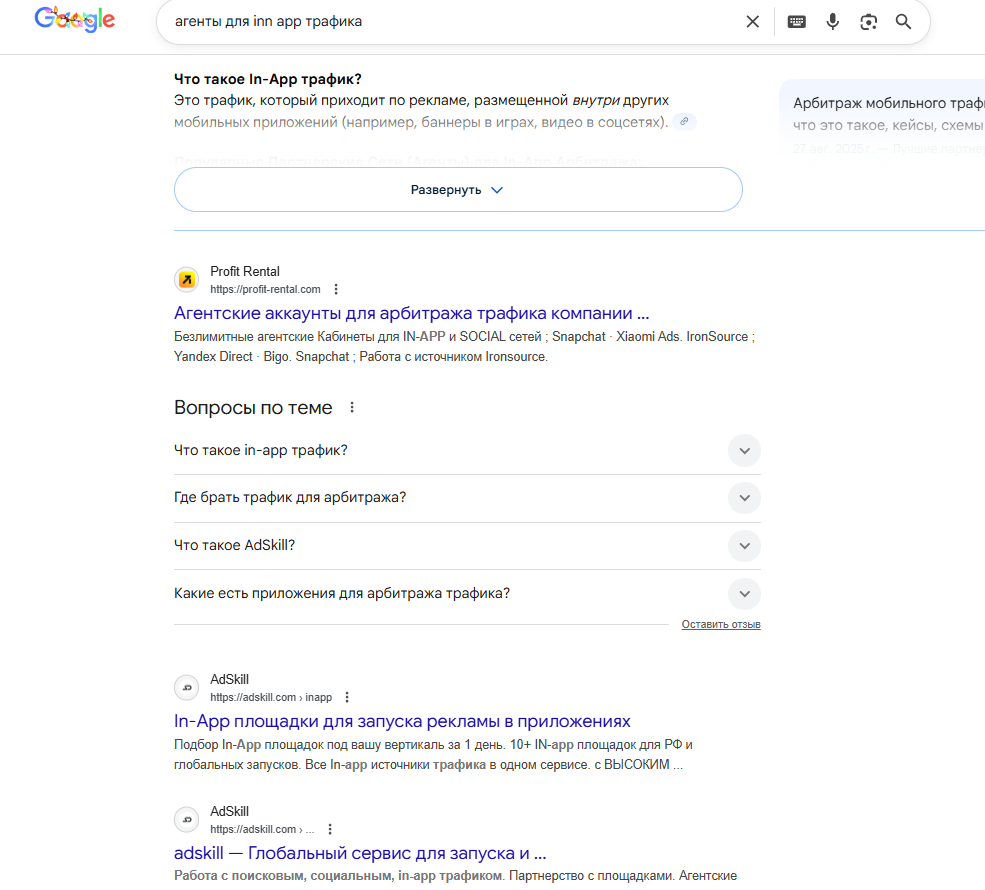Open the on-screen keyboard icon

[x=796, y=20]
